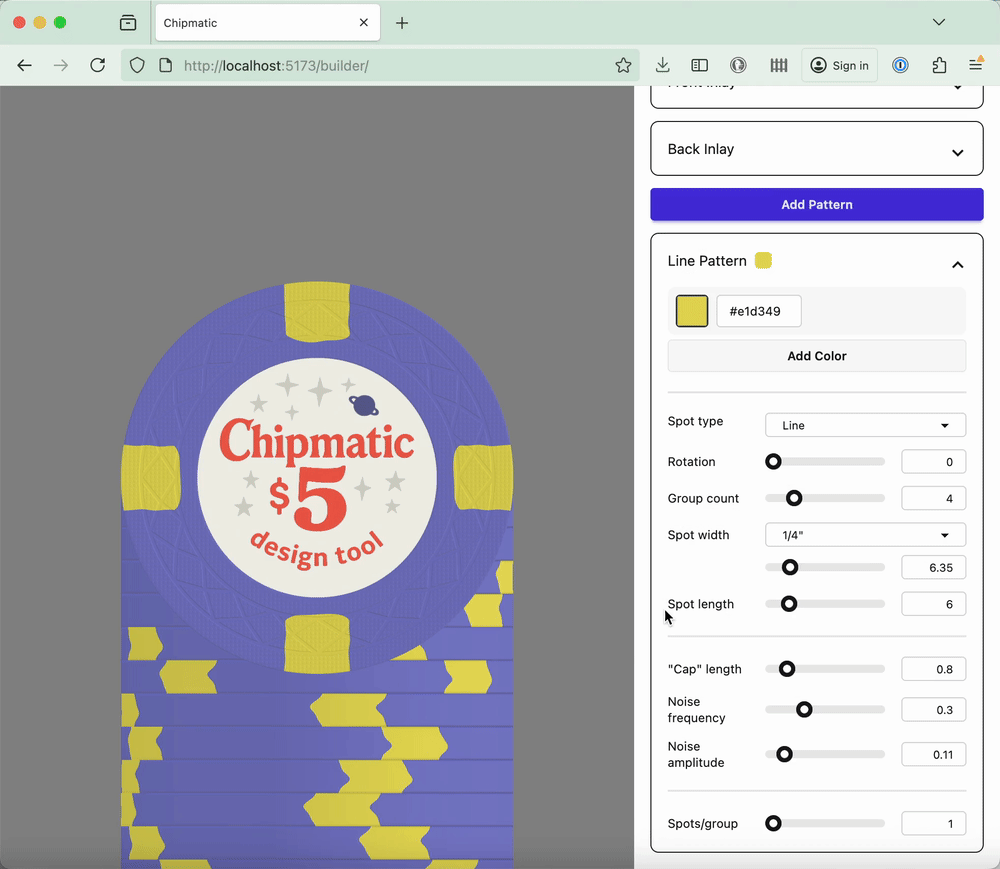1000x869 pixels.
Task: Edit the Noise amplitude 0.11 field
Action: click(933, 754)
